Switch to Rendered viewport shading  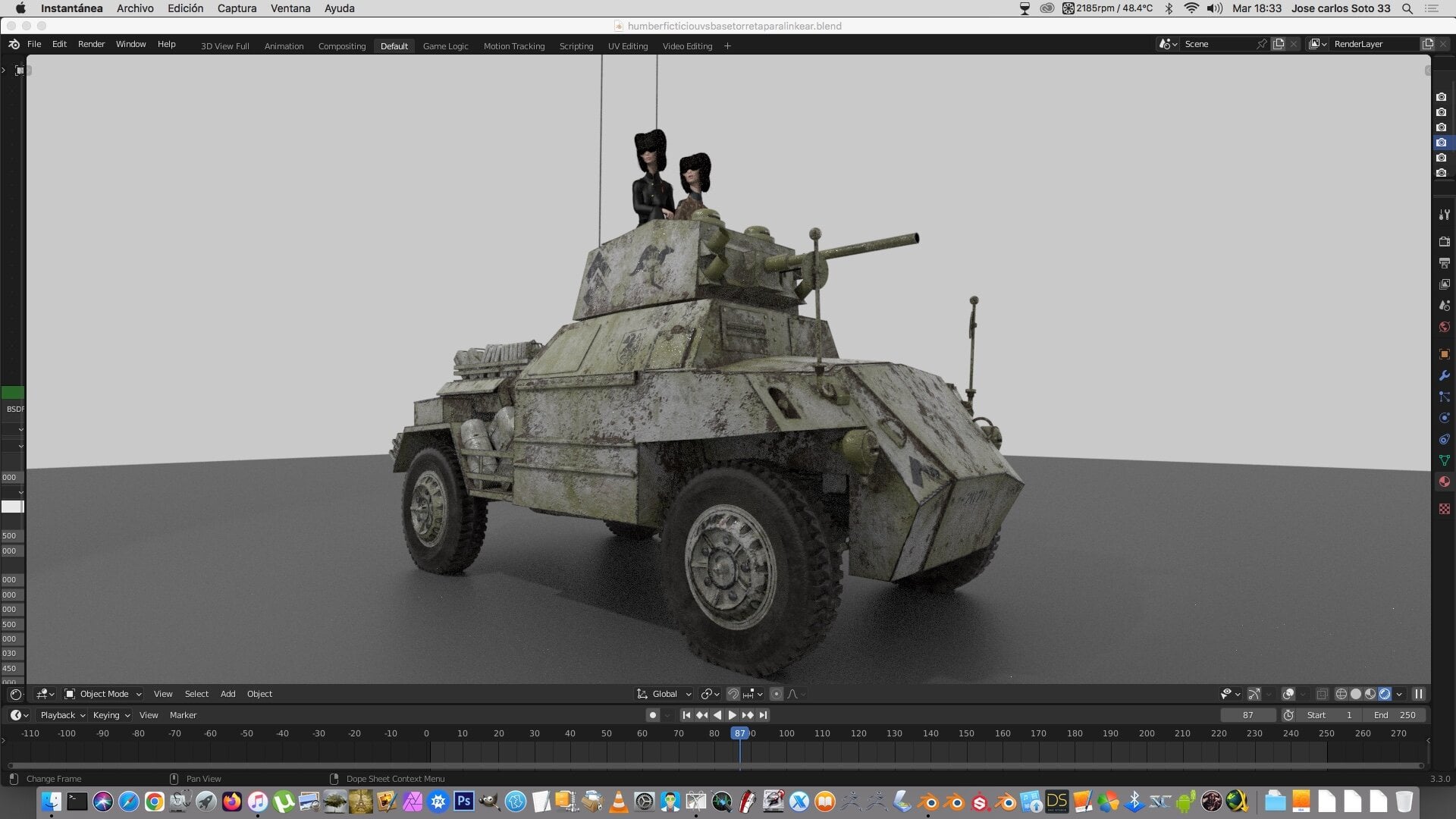click(x=1385, y=694)
